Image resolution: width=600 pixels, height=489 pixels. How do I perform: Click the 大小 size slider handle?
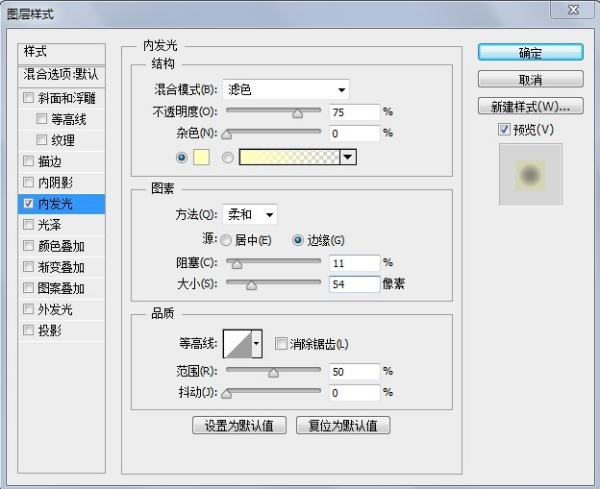[251, 285]
